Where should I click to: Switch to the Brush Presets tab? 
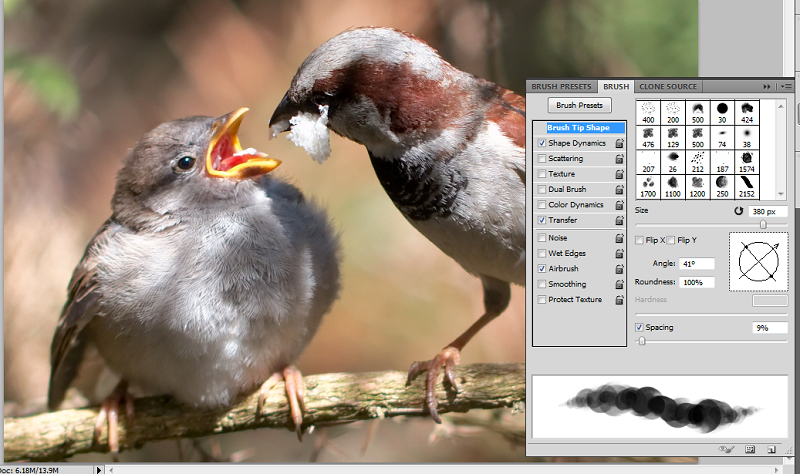click(x=561, y=87)
